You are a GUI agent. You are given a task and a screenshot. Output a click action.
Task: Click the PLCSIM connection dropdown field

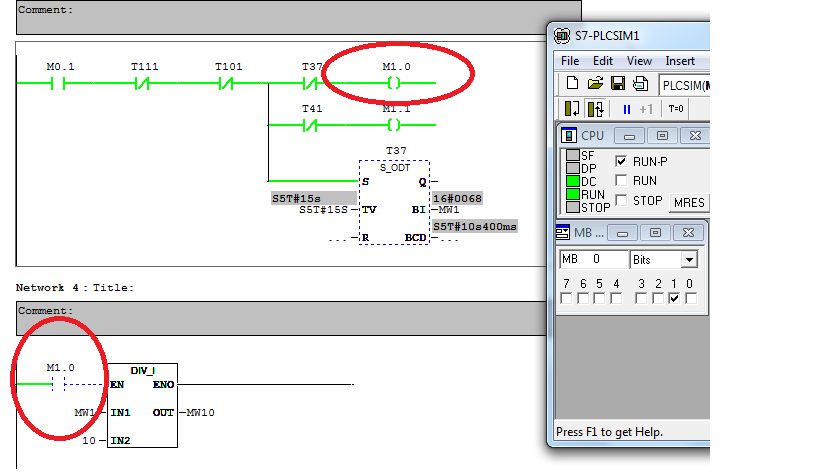[684, 85]
